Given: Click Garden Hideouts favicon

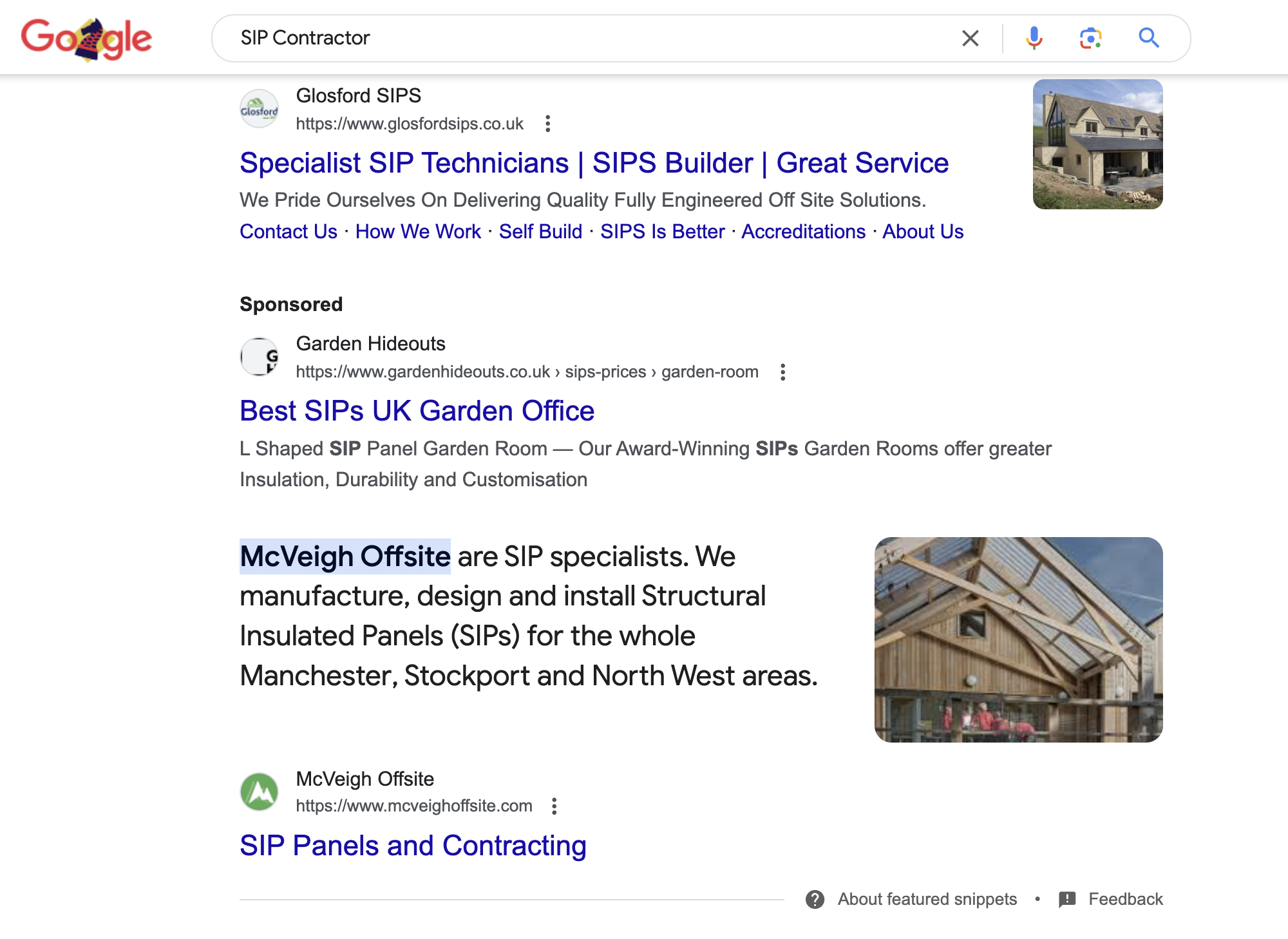Looking at the screenshot, I should [260, 357].
